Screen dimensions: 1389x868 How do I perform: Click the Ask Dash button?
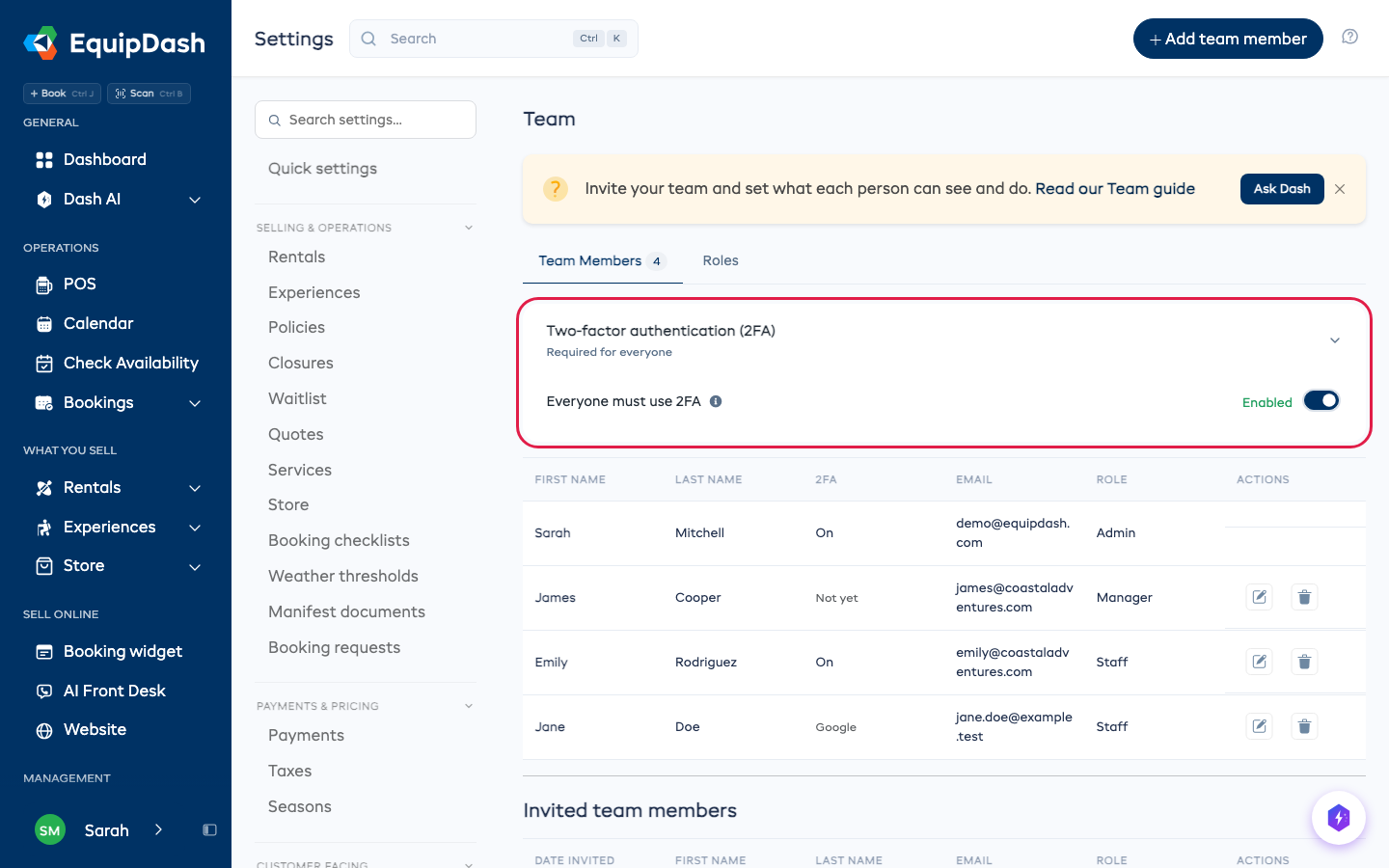tap(1282, 189)
